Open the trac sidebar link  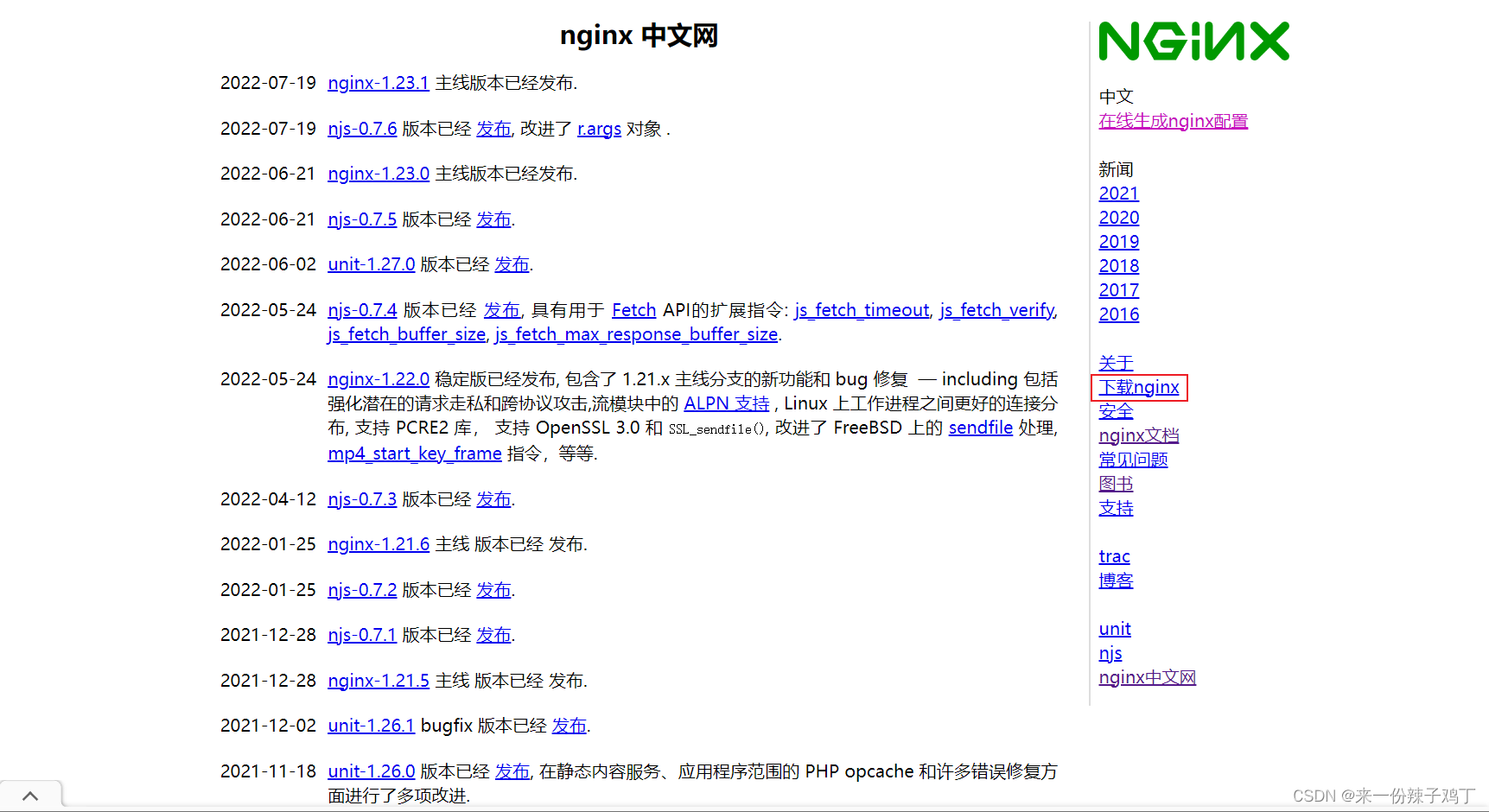pyautogui.click(x=1115, y=556)
